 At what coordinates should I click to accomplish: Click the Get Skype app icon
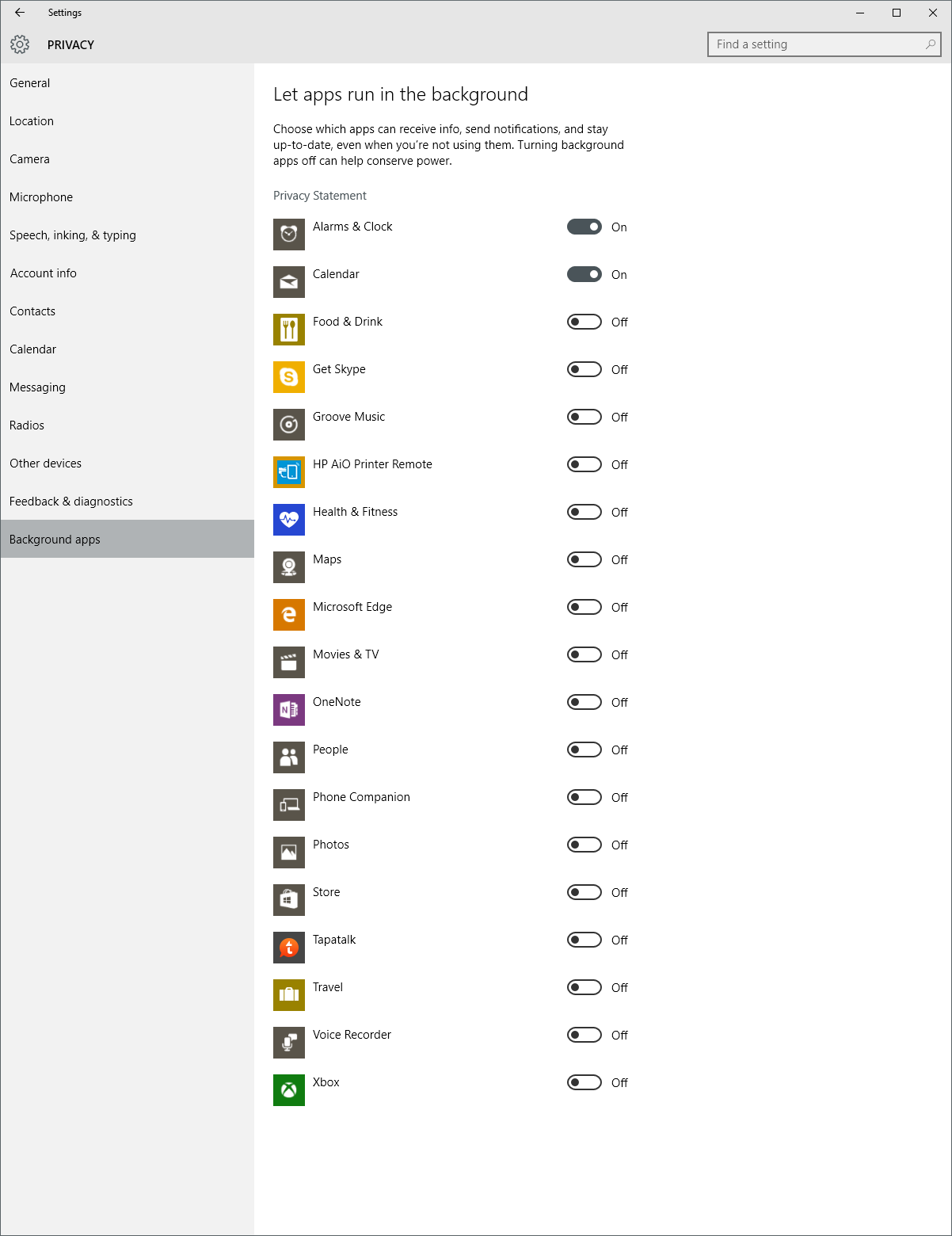[289, 377]
